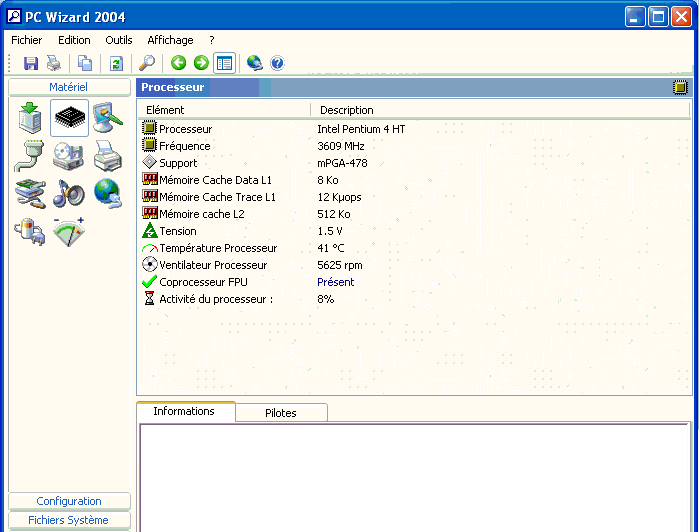Open the Fichier menu
The width and height of the screenshot is (700, 532).
coord(26,40)
